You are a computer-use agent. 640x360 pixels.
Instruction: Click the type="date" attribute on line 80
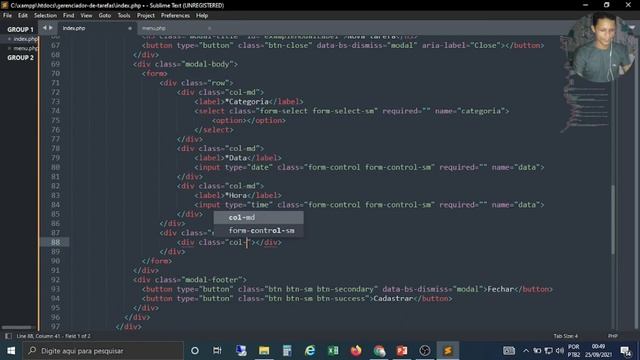(x=249, y=167)
